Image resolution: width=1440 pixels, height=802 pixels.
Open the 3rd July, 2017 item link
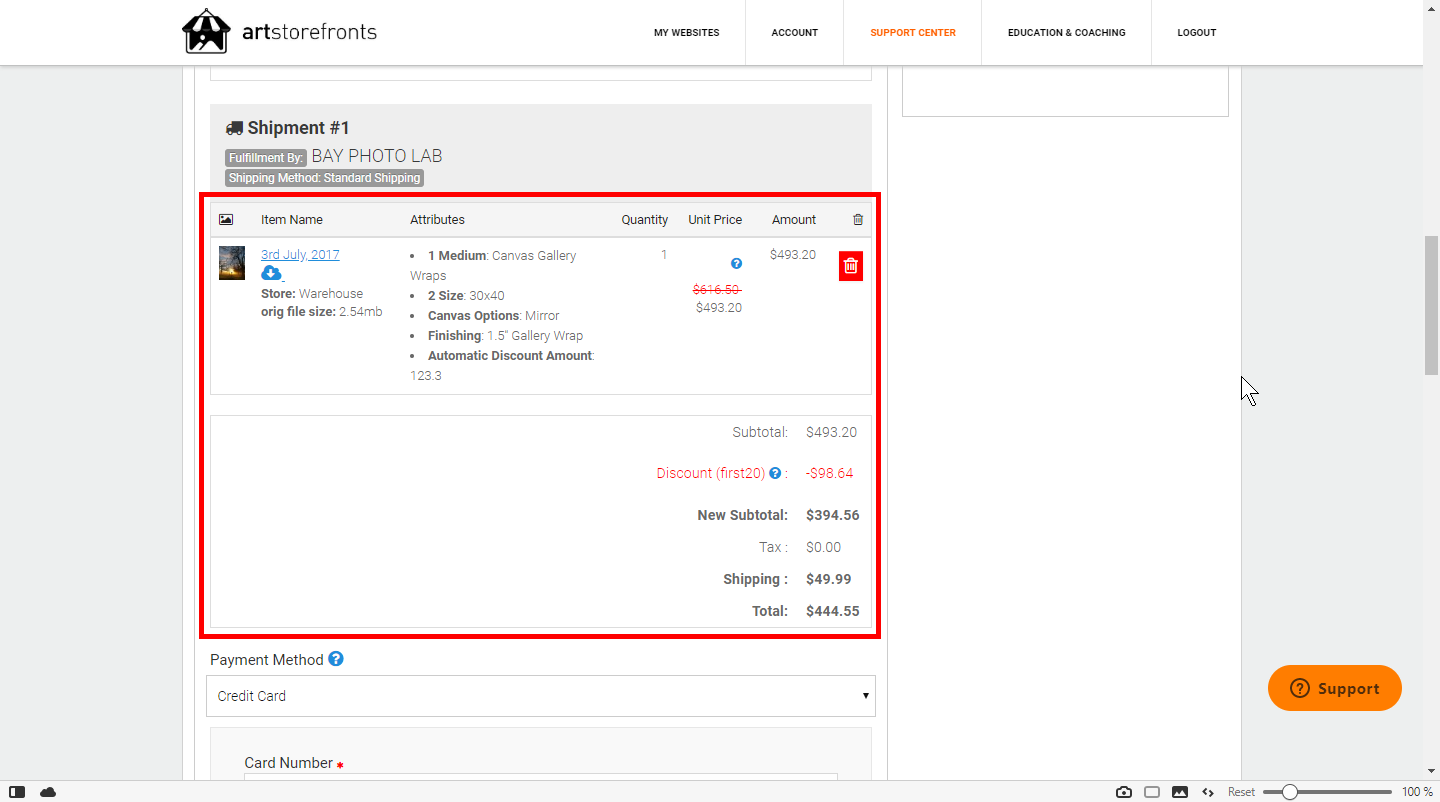point(300,255)
